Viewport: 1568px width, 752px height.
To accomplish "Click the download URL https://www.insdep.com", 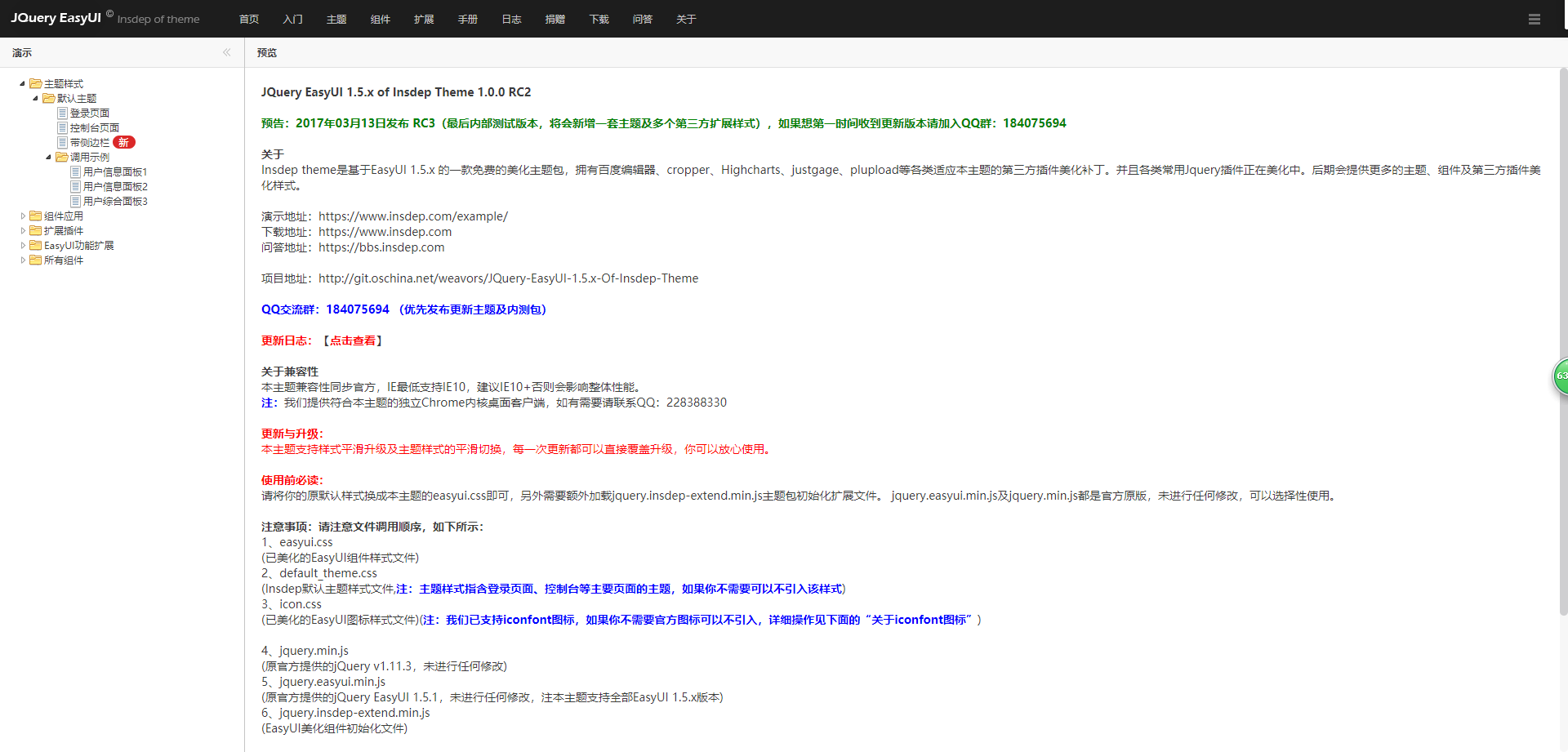I will [385, 232].
